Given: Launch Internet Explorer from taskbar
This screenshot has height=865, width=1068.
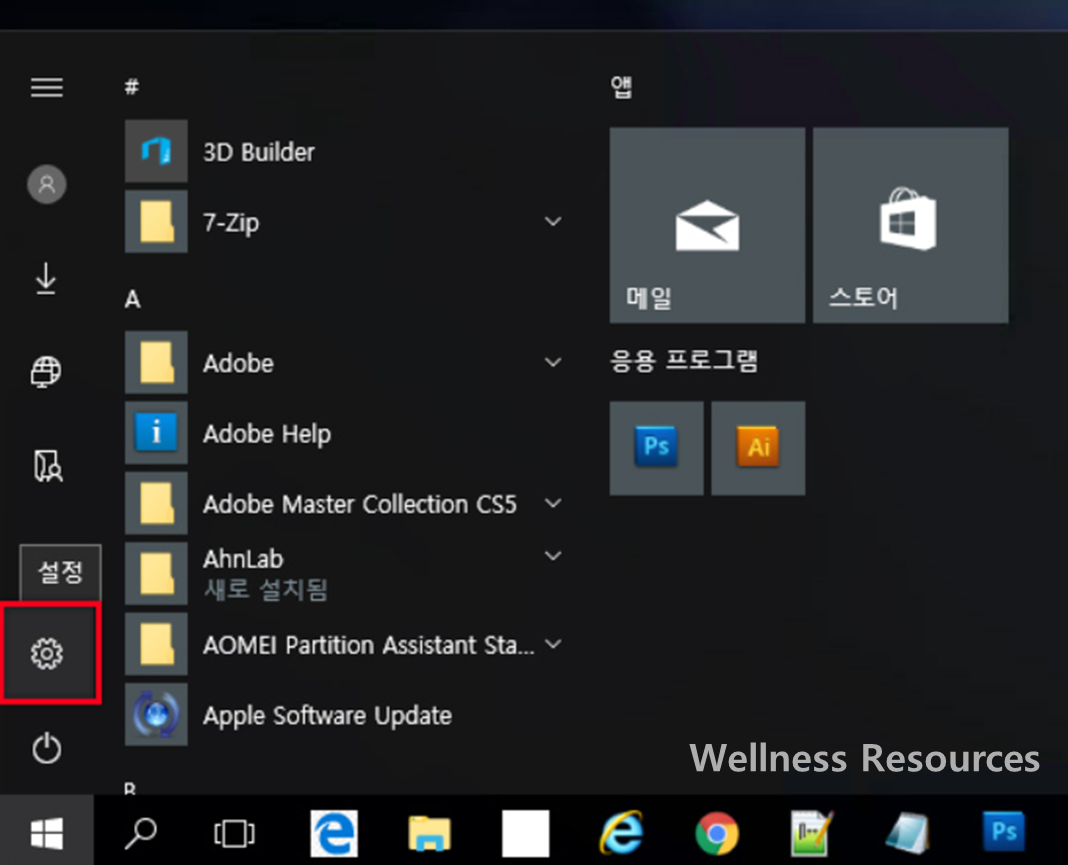Looking at the screenshot, I should tap(621, 832).
